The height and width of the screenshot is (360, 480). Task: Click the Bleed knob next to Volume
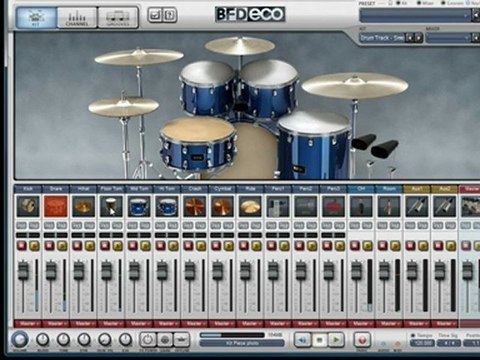click(42, 339)
